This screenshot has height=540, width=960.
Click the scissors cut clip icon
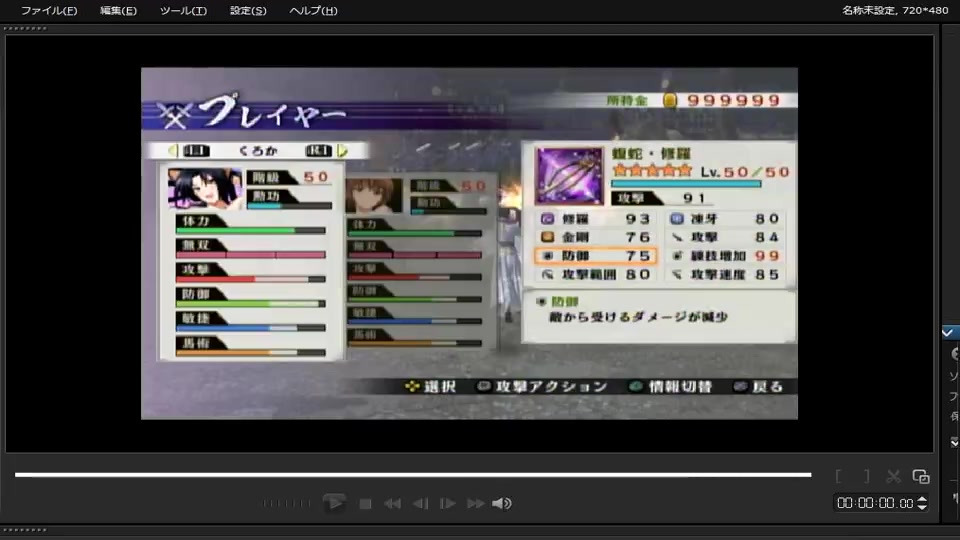[x=893, y=476]
